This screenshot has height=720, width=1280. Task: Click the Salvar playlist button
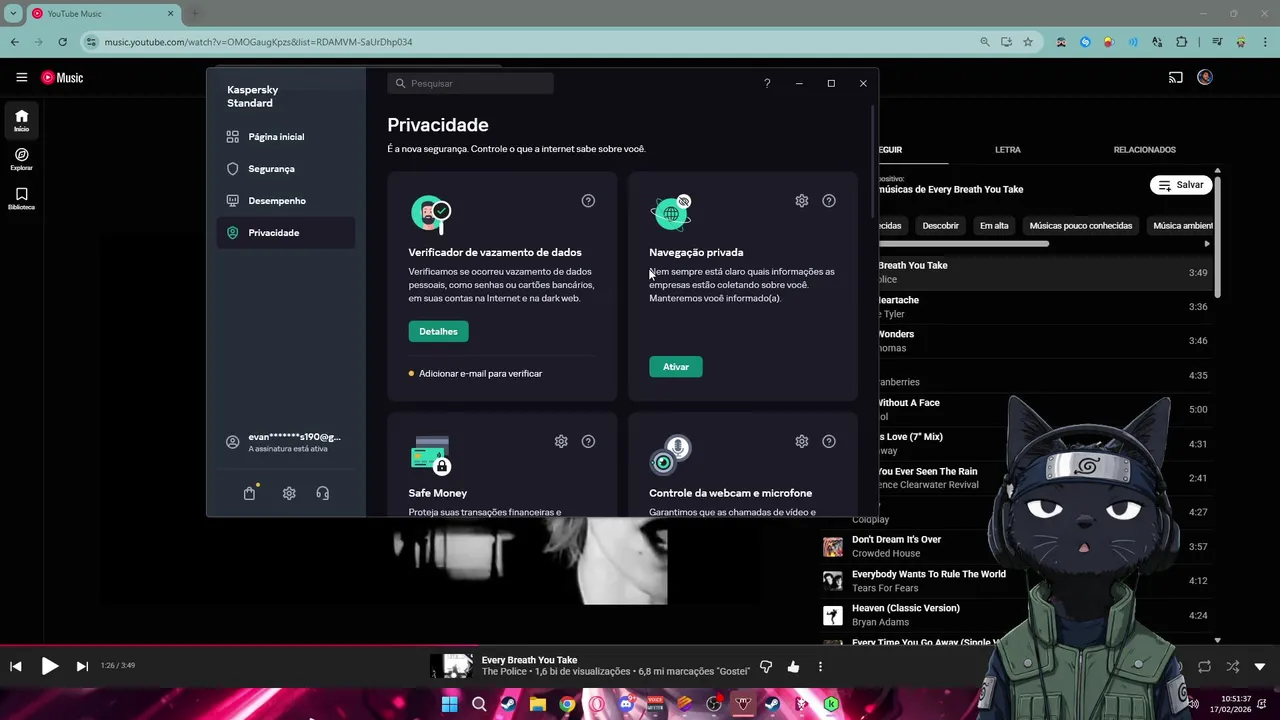click(x=1181, y=185)
